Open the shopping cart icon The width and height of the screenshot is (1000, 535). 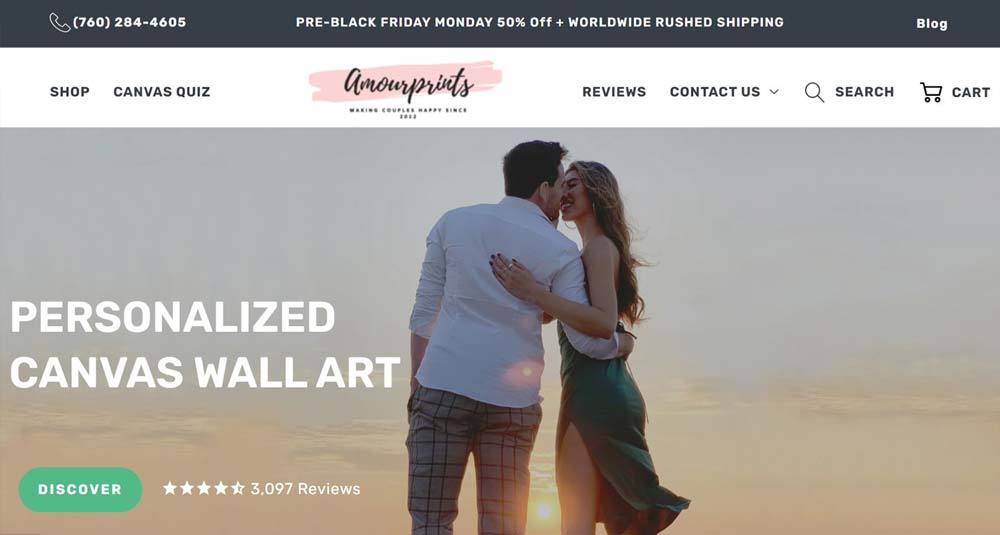click(x=930, y=92)
